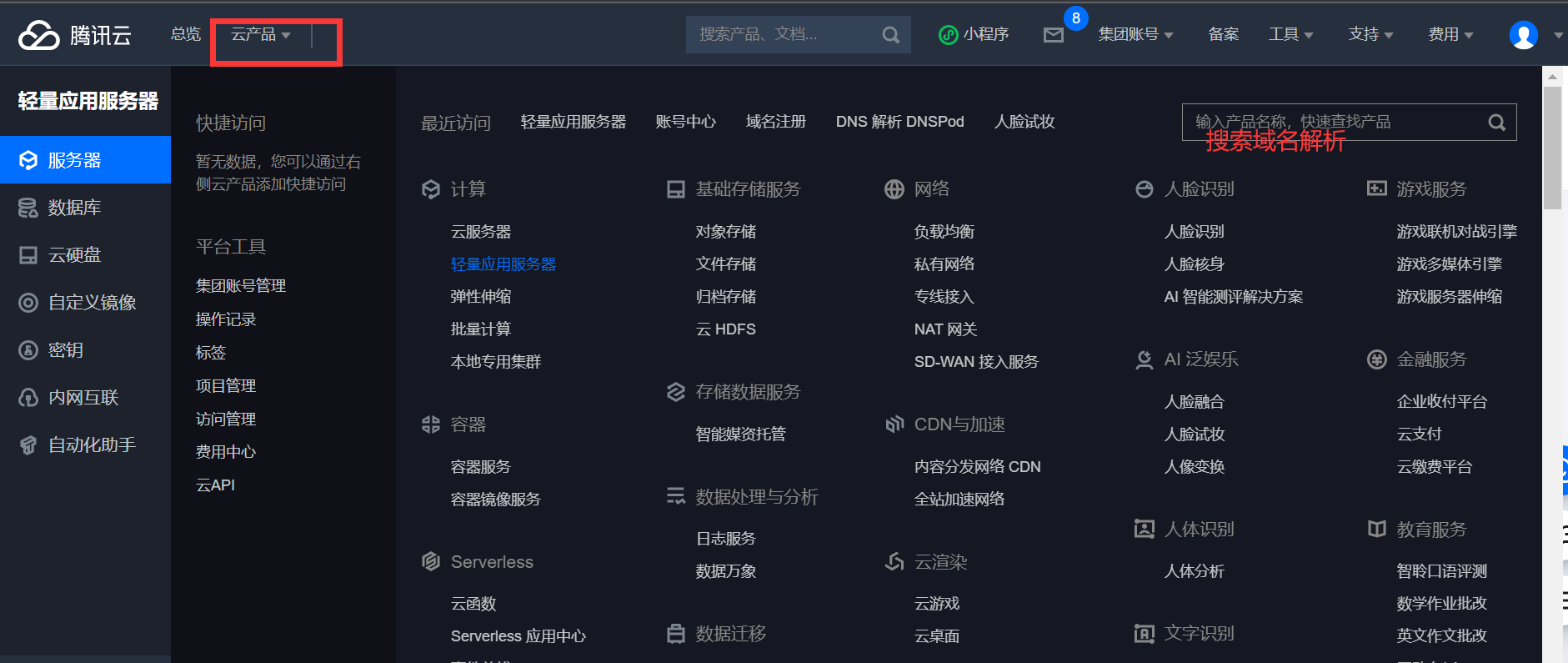Click the user avatar icon
Image resolution: width=1568 pixels, height=663 pixels.
point(1523,35)
